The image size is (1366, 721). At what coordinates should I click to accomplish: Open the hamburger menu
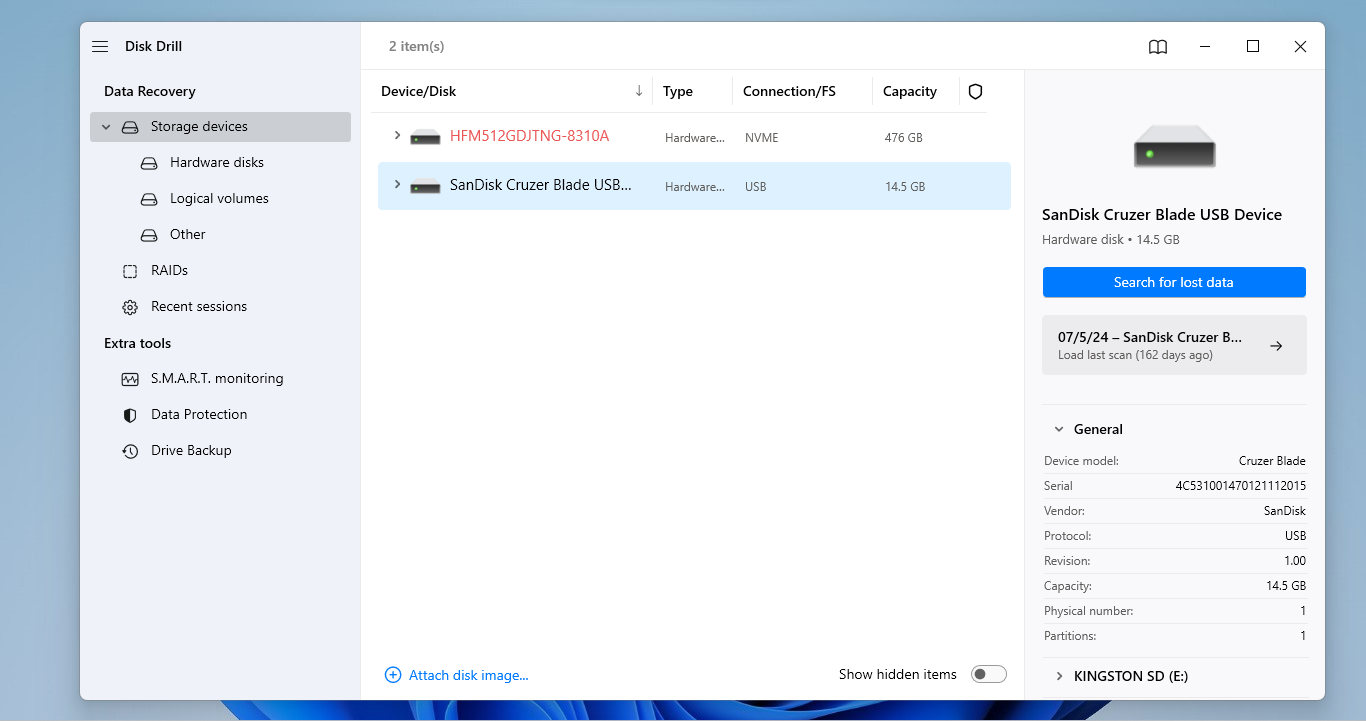pyautogui.click(x=100, y=47)
